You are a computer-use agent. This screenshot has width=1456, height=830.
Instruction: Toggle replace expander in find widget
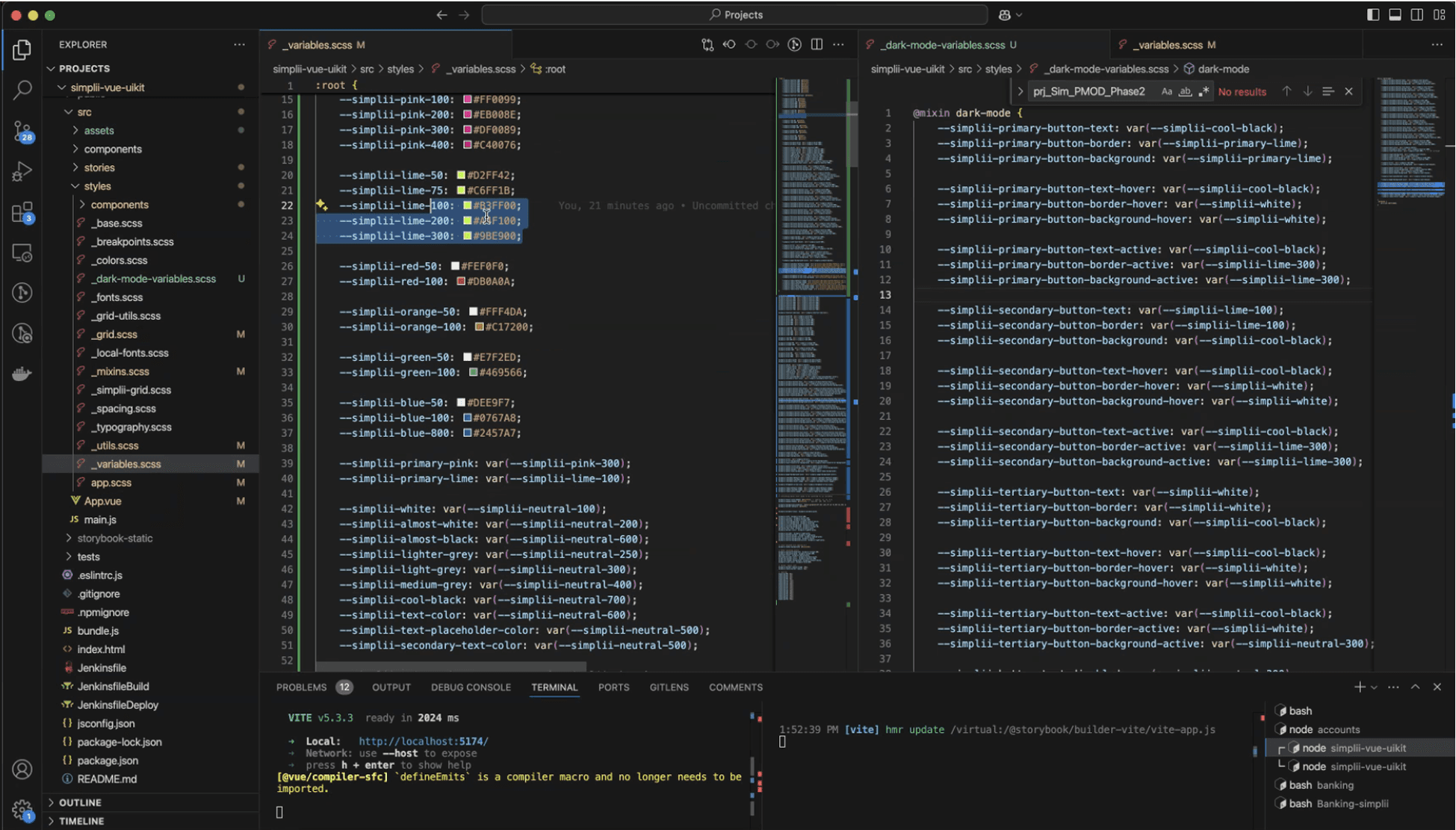click(1020, 91)
